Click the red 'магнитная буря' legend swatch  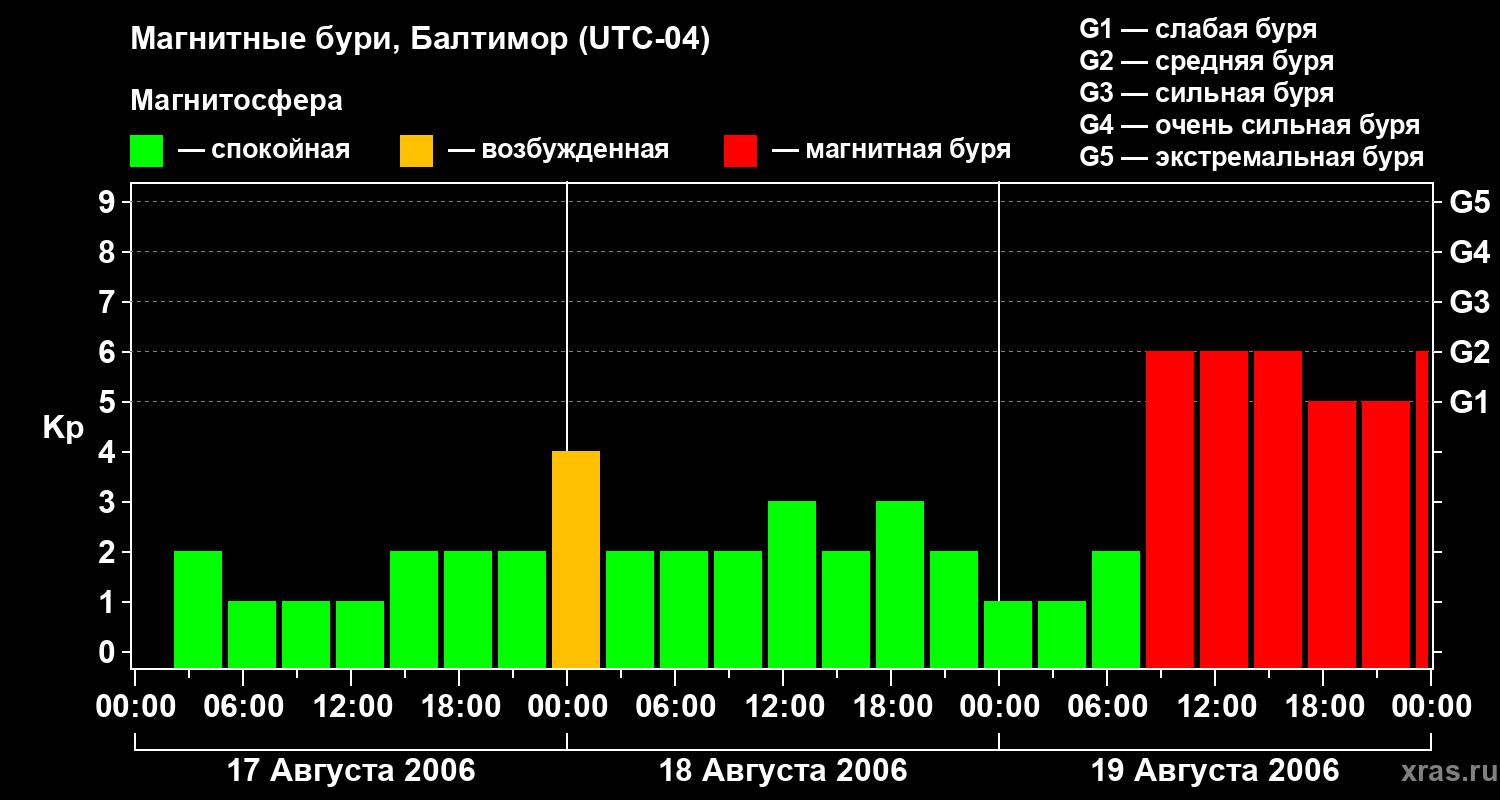[741, 151]
